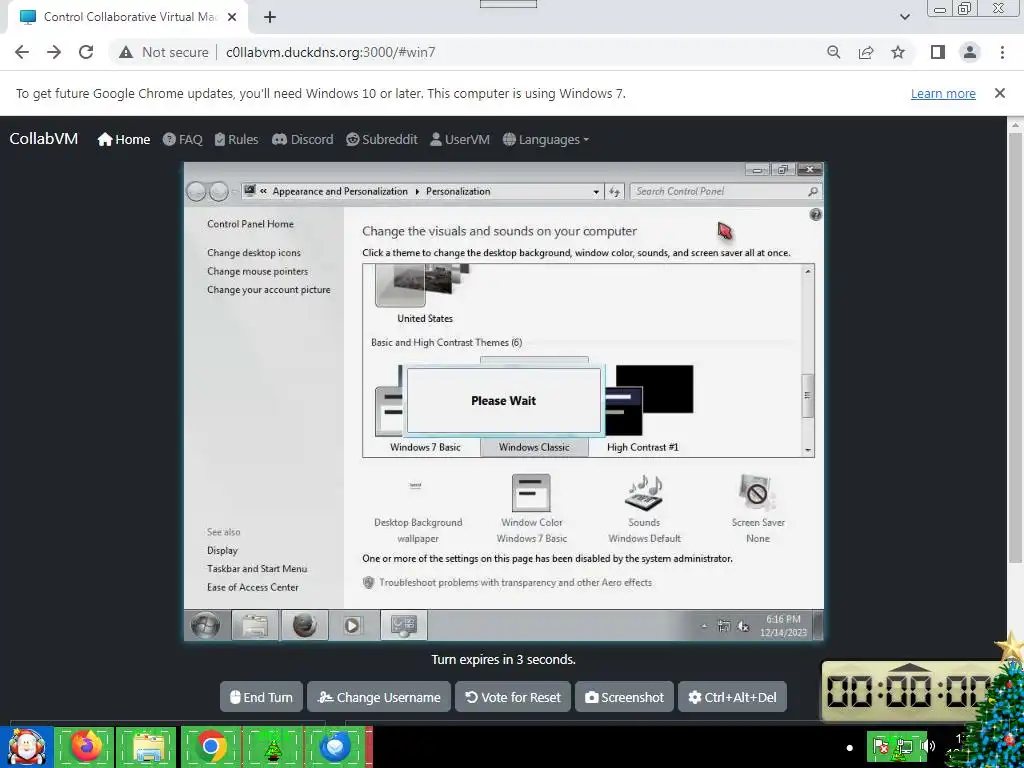Close the Control Collaborative Virtual Machine tab
Viewport: 1024px width, 768px height.
click(x=232, y=17)
